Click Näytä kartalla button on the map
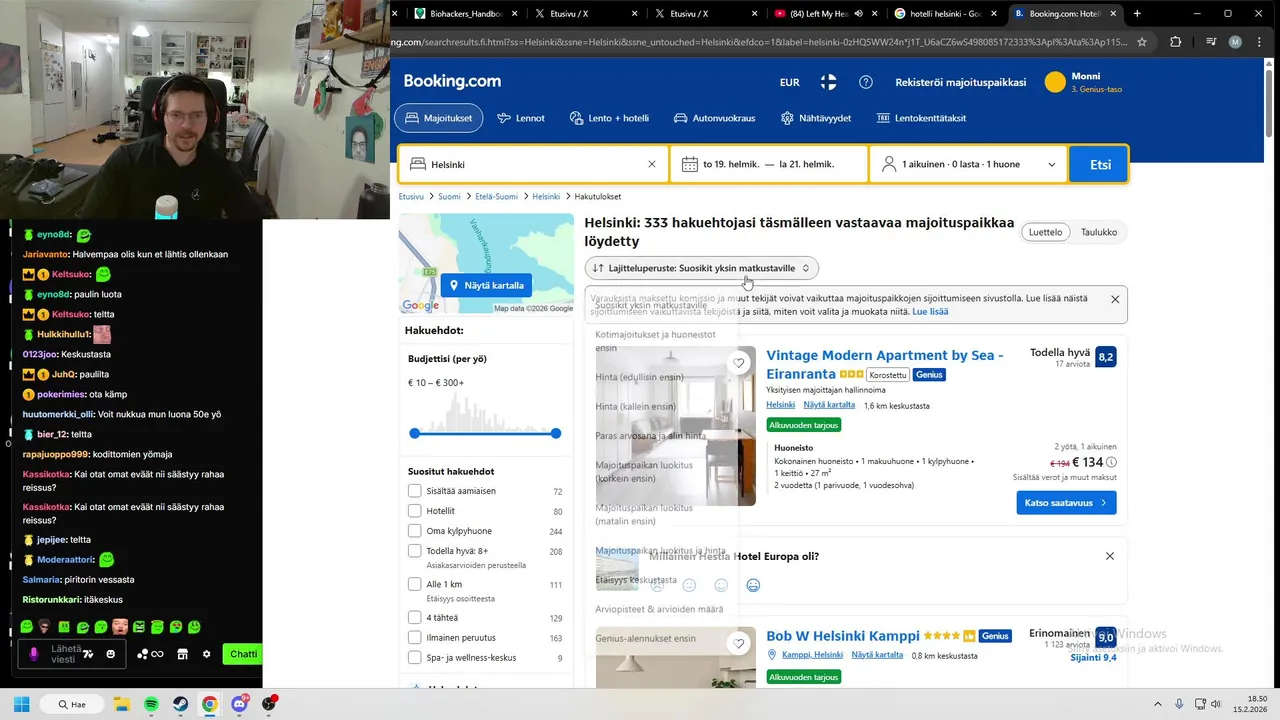The width and height of the screenshot is (1280, 720). coord(486,285)
